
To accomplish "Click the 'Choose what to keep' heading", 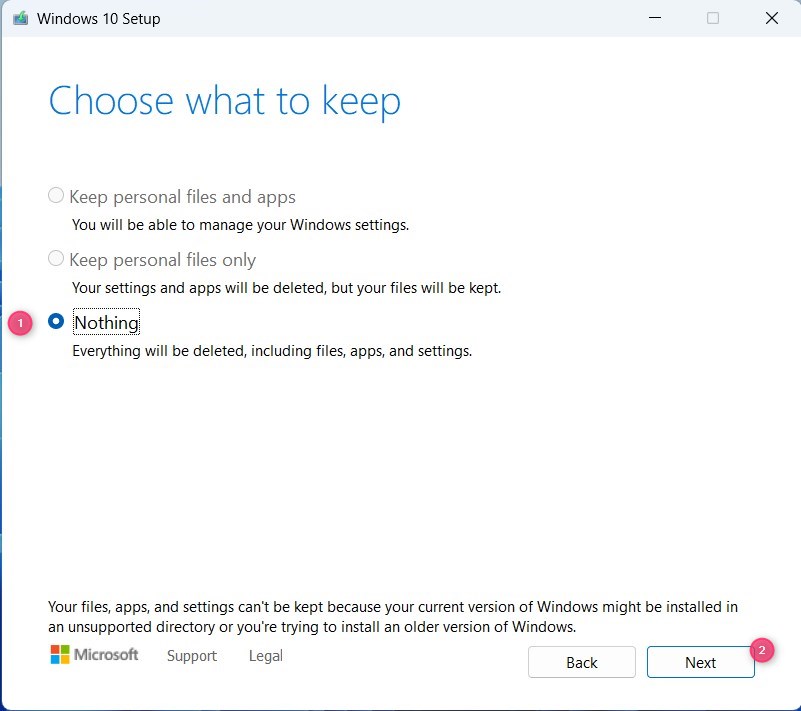I will [x=225, y=101].
